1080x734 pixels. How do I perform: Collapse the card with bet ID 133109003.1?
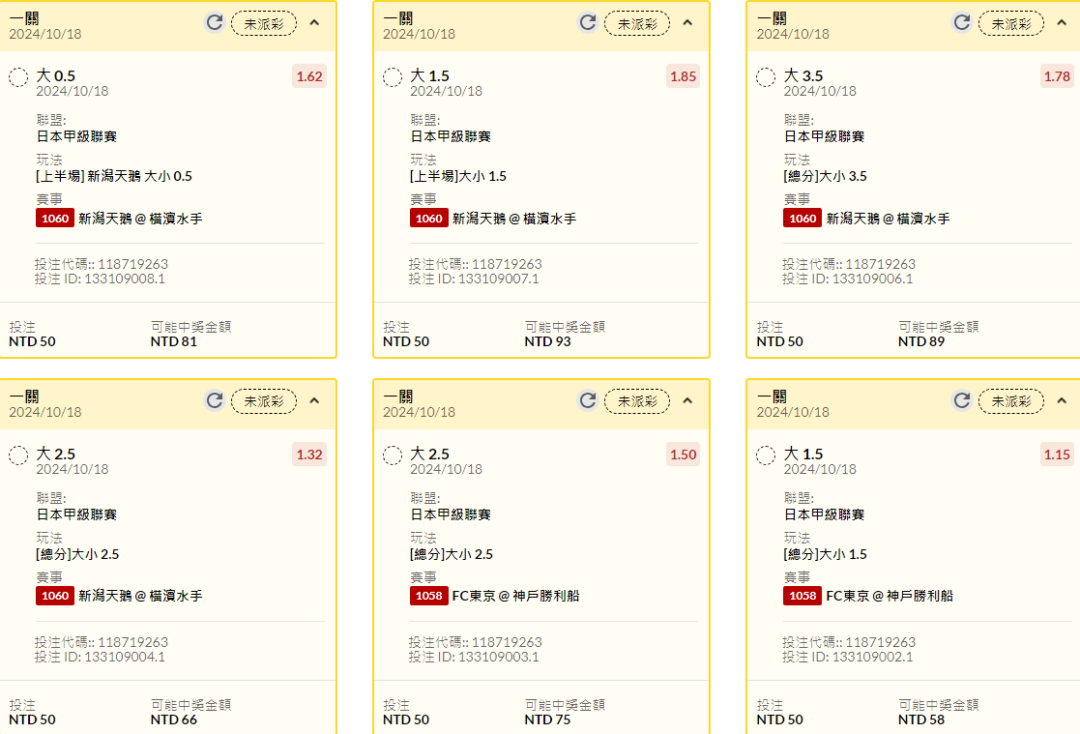687,401
